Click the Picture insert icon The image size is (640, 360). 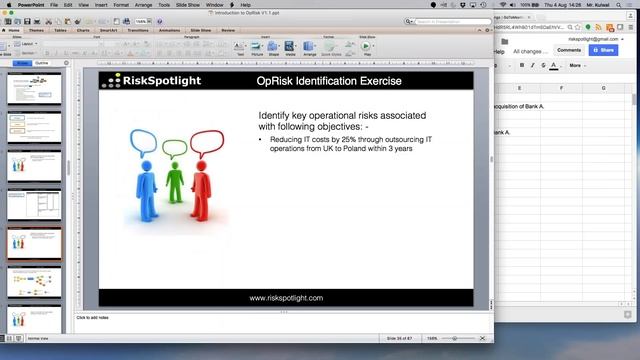[257, 48]
